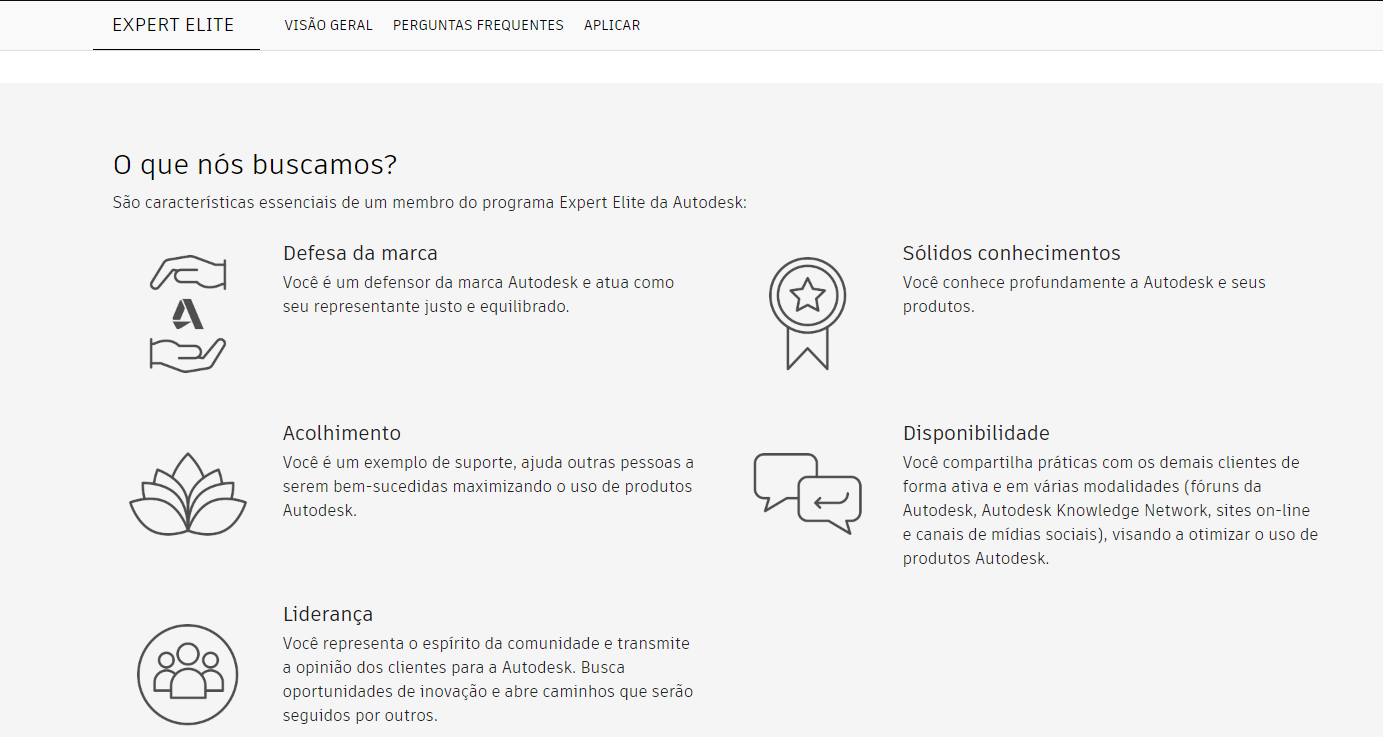Click the group of people Liderança icon
This screenshot has width=1383, height=737.
[x=188, y=674]
